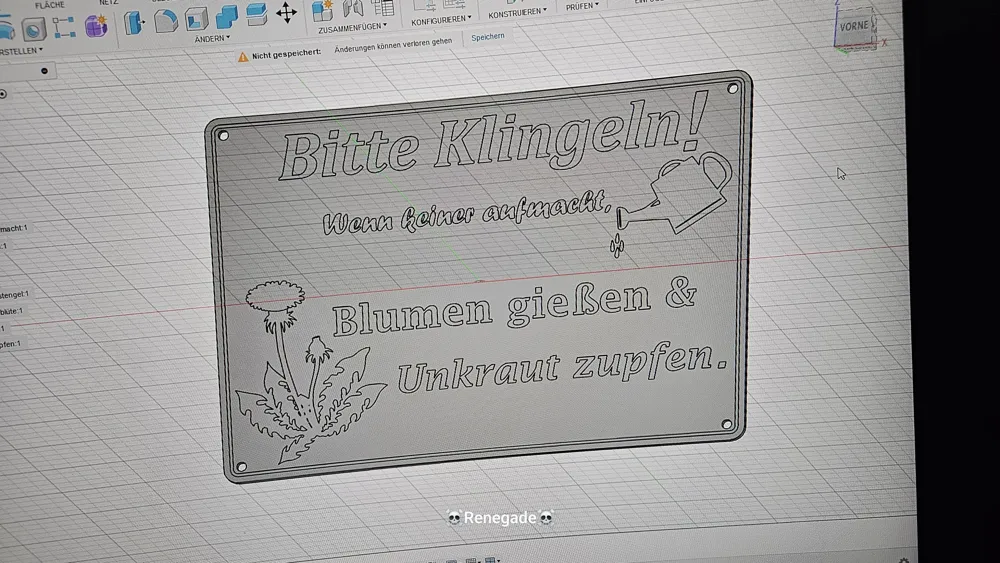Click the top-right mounting hole of the sign

(x=733, y=89)
